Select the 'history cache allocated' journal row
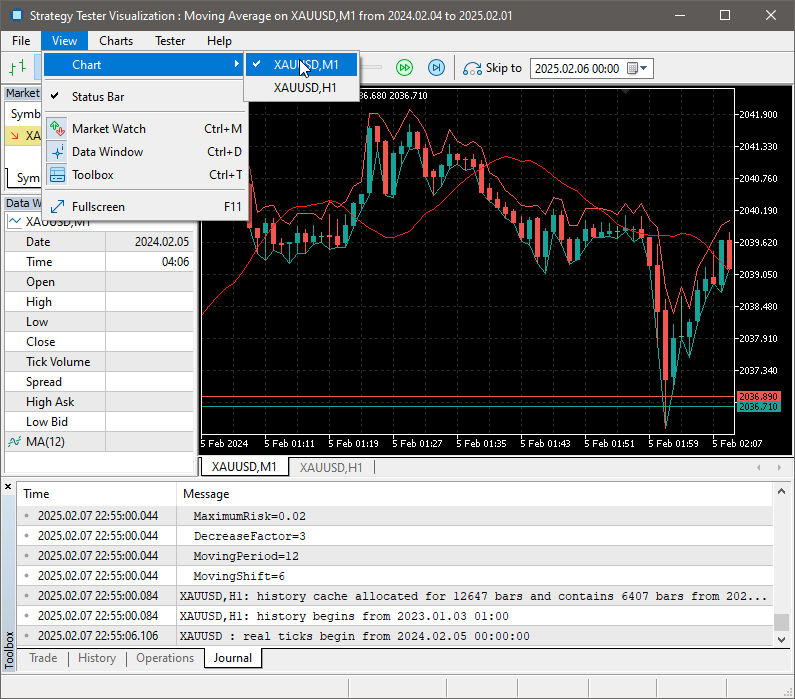 394,596
